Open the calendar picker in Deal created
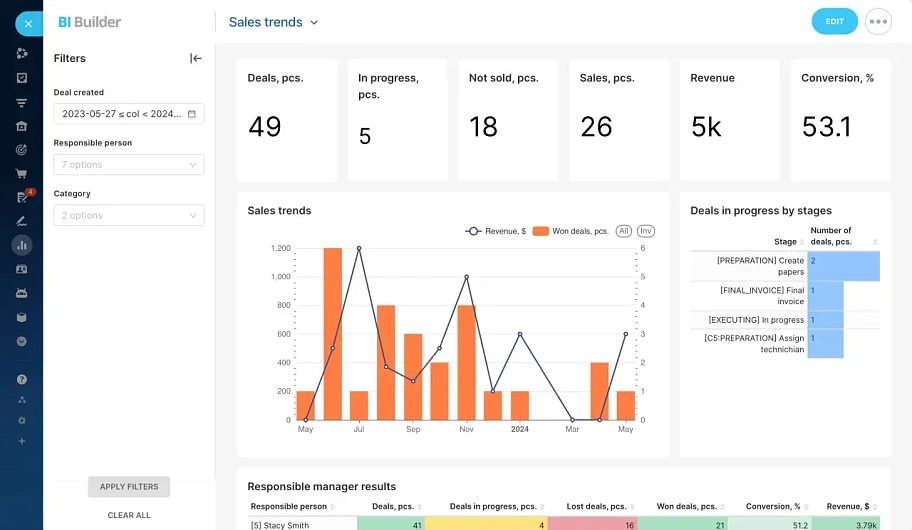Viewport: 912px width, 530px height. (192, 114)
